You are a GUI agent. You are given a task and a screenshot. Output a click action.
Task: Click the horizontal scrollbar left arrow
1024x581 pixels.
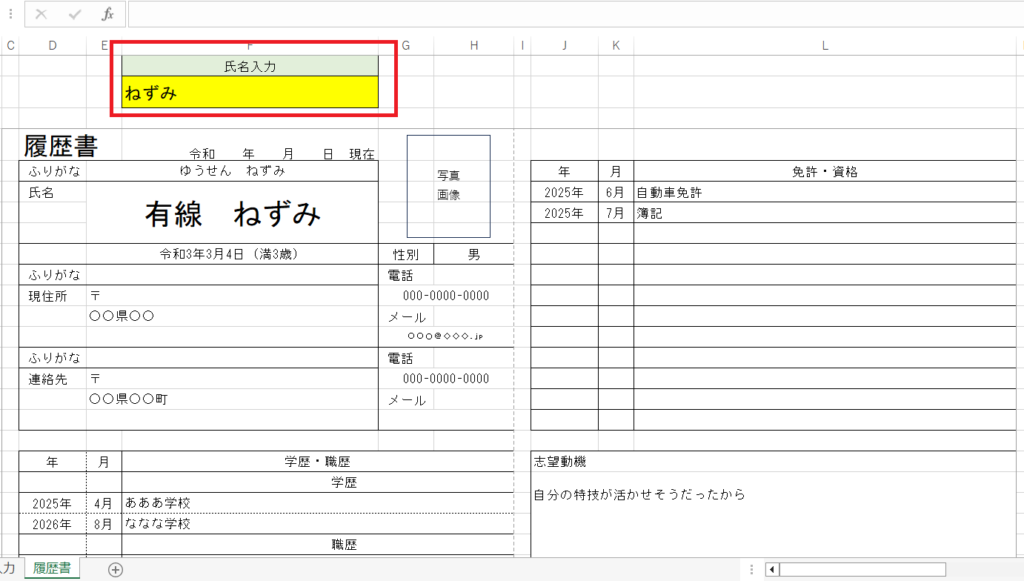pyautogui.click(x=772, y=569)
